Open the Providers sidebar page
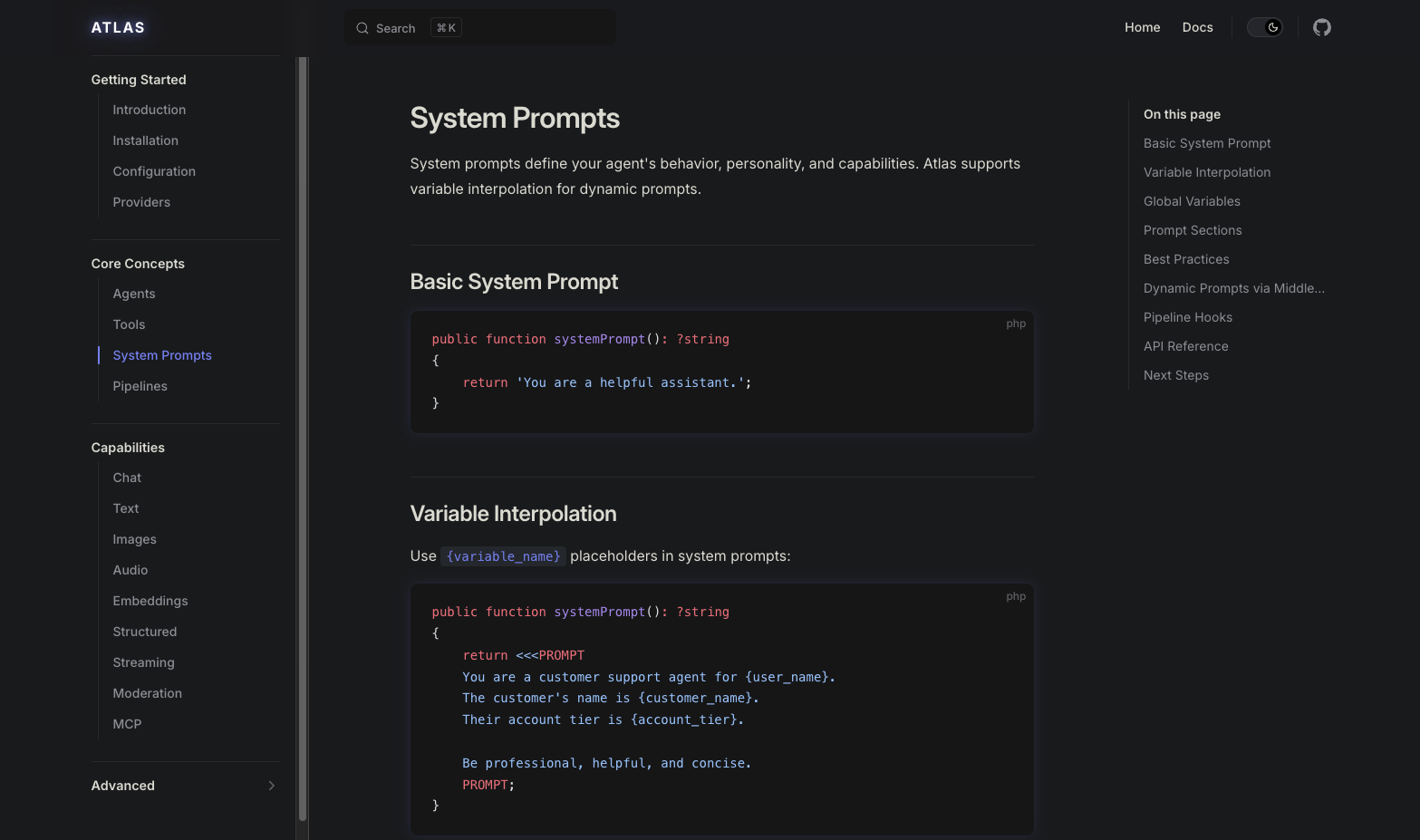This screenshot has width=1420, height=840. click(x=141, y=202)
